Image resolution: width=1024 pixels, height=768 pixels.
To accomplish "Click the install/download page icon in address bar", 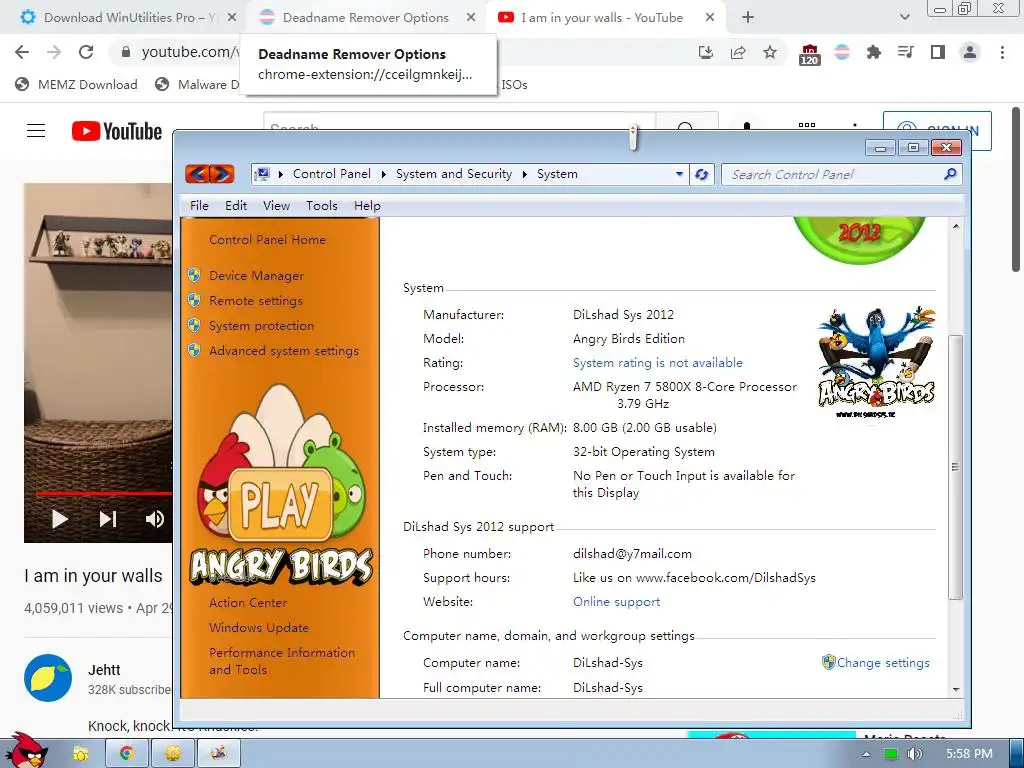I will [x=706, y=52].
